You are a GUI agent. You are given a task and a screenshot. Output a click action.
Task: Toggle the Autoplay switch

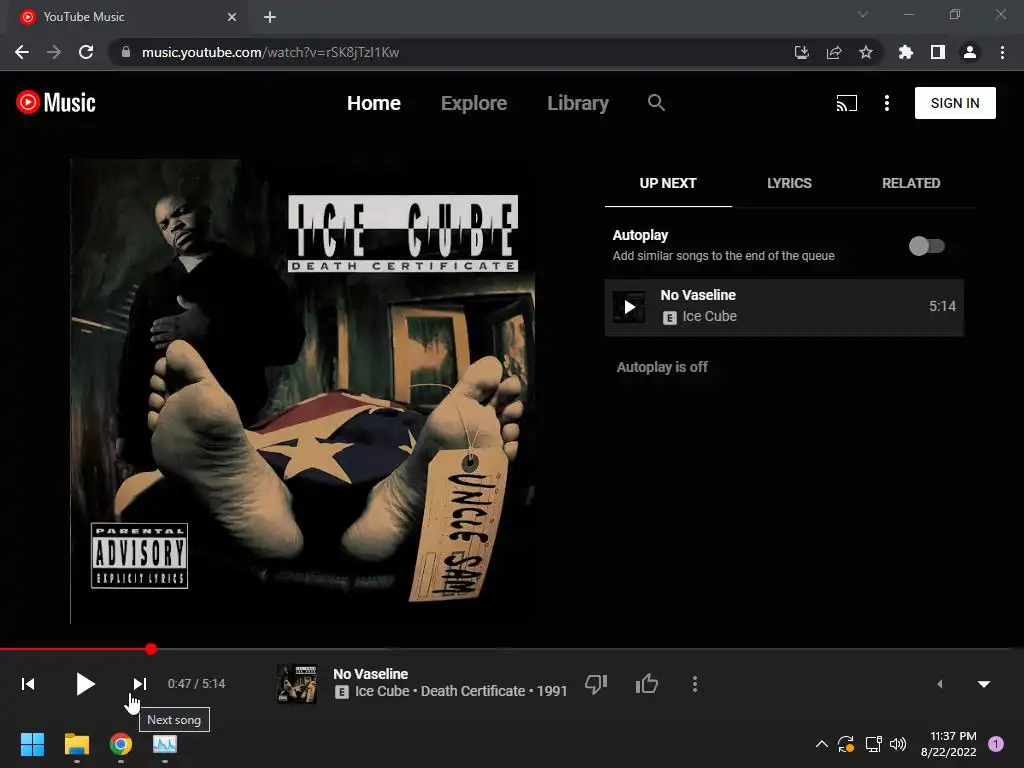pyautogui.click(x=927, y=246)
